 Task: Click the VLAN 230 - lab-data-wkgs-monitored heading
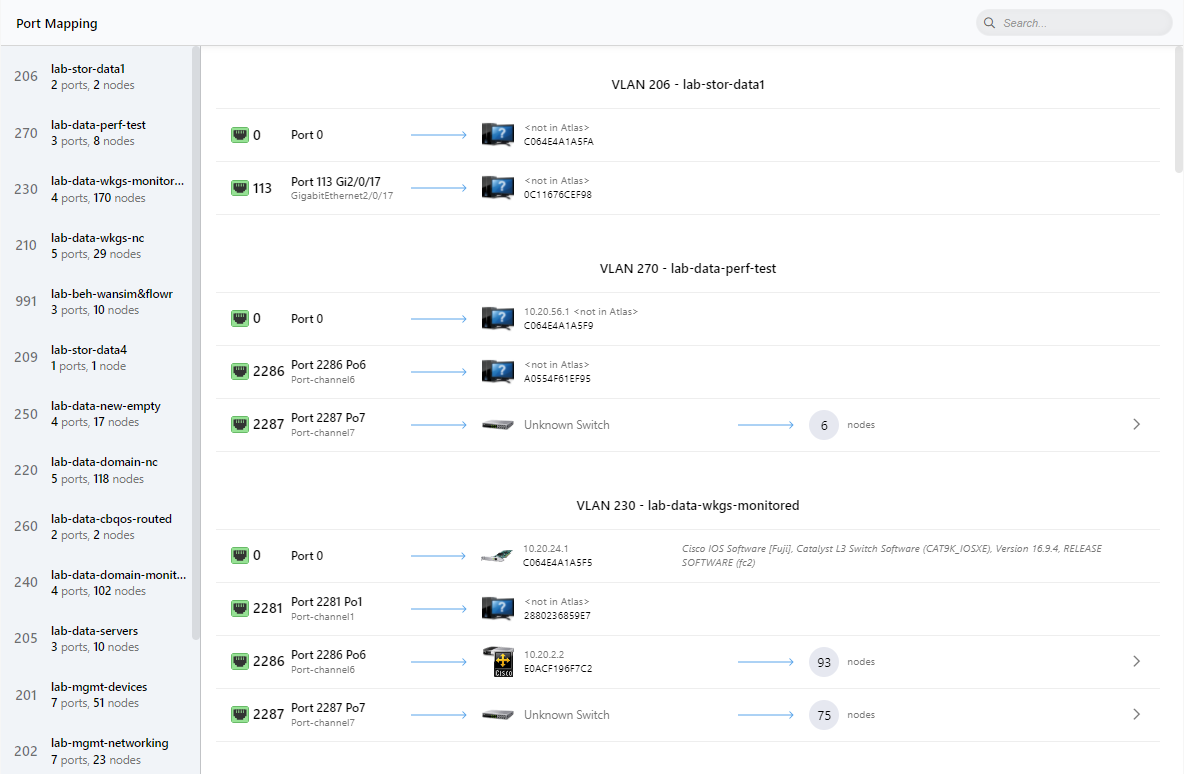click(688, 505)
